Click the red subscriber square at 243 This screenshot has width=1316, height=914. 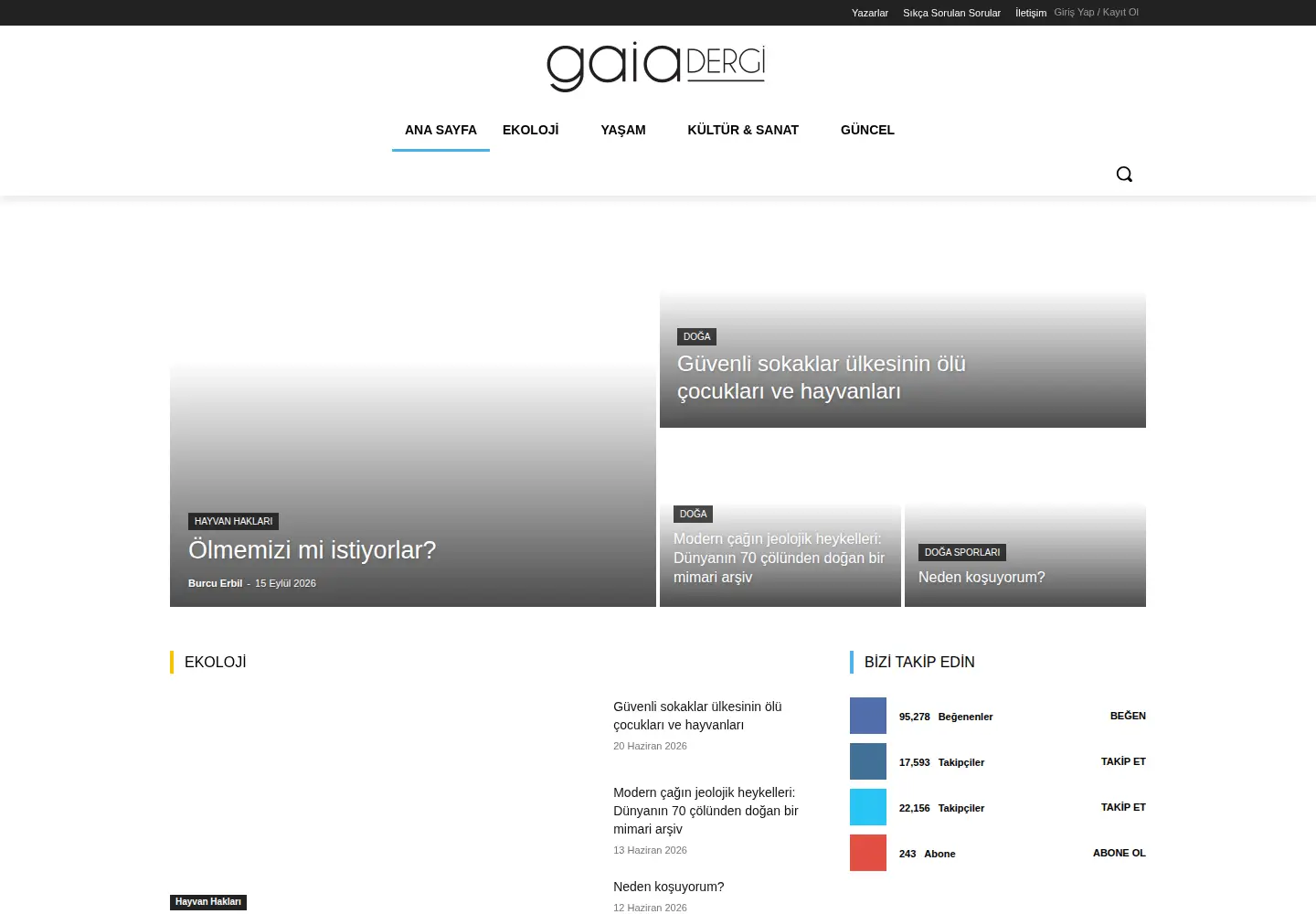click(868, 853)
